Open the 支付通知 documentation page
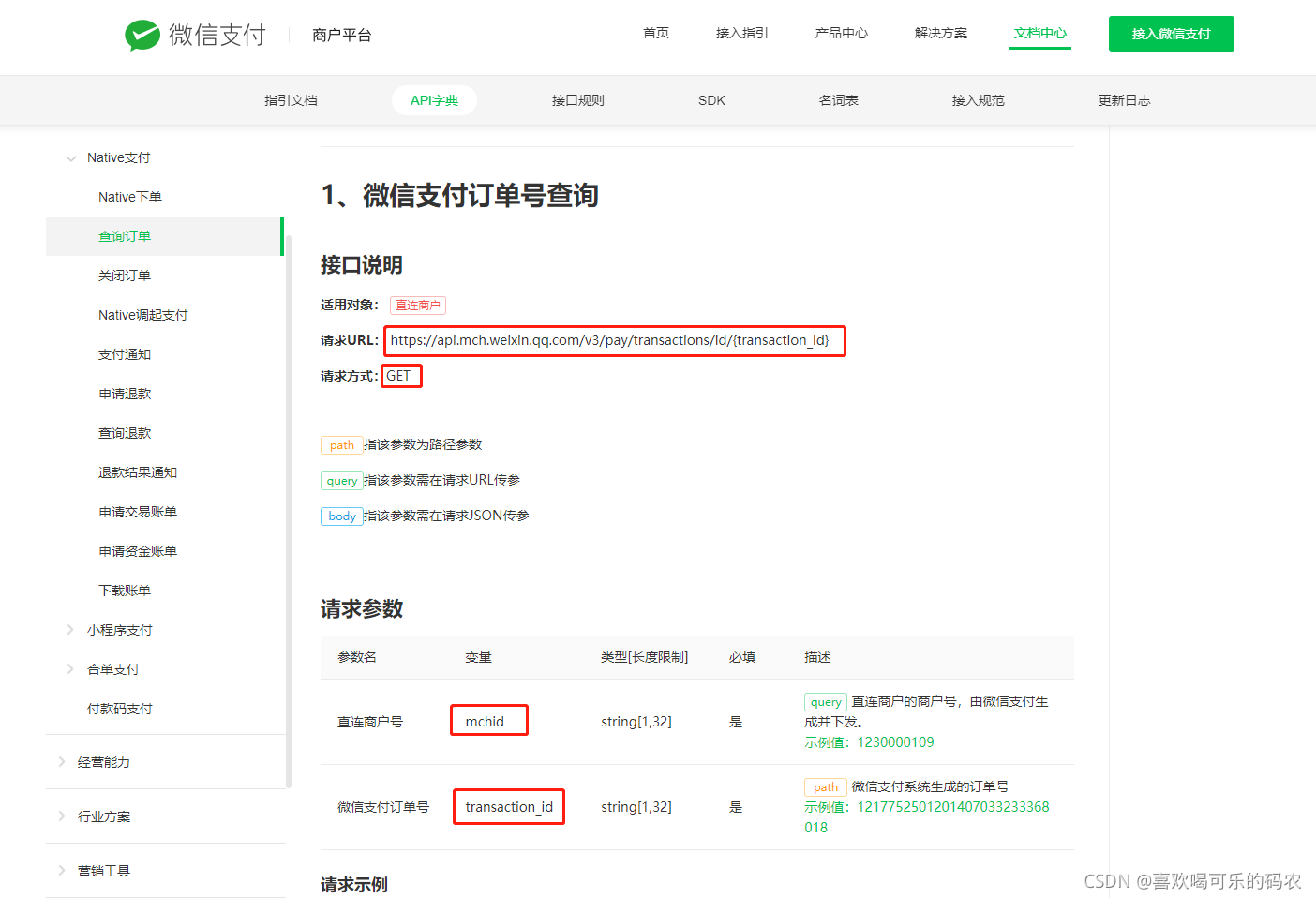This screenshot has width=1316, height=898. coord(123,353)
